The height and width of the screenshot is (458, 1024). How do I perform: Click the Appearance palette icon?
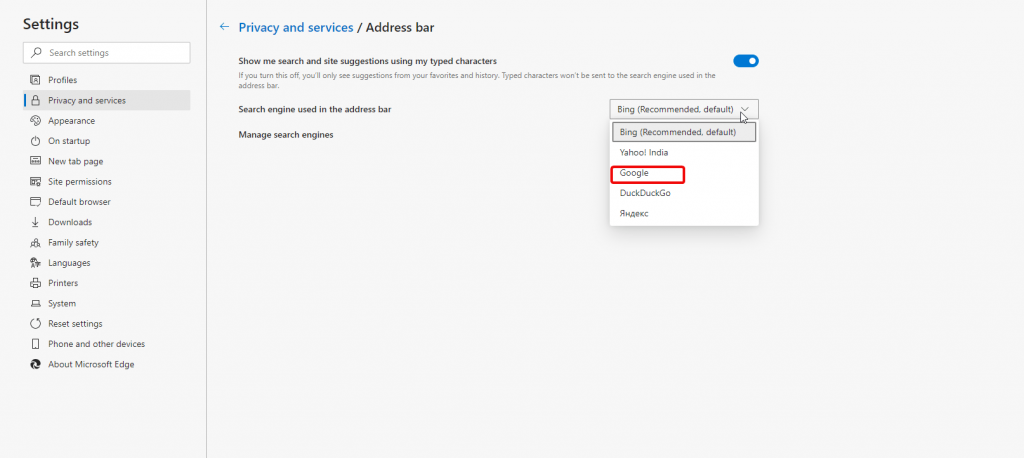click(35, 121)
